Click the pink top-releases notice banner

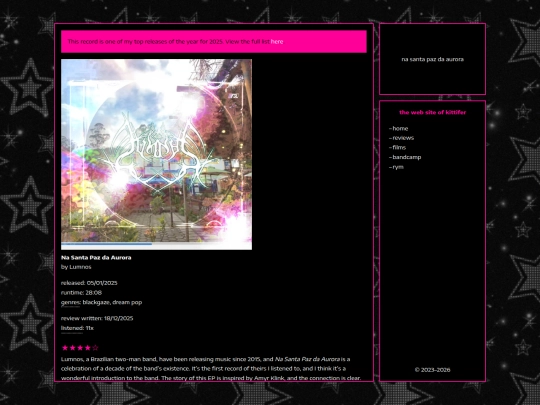click(214, 42)
